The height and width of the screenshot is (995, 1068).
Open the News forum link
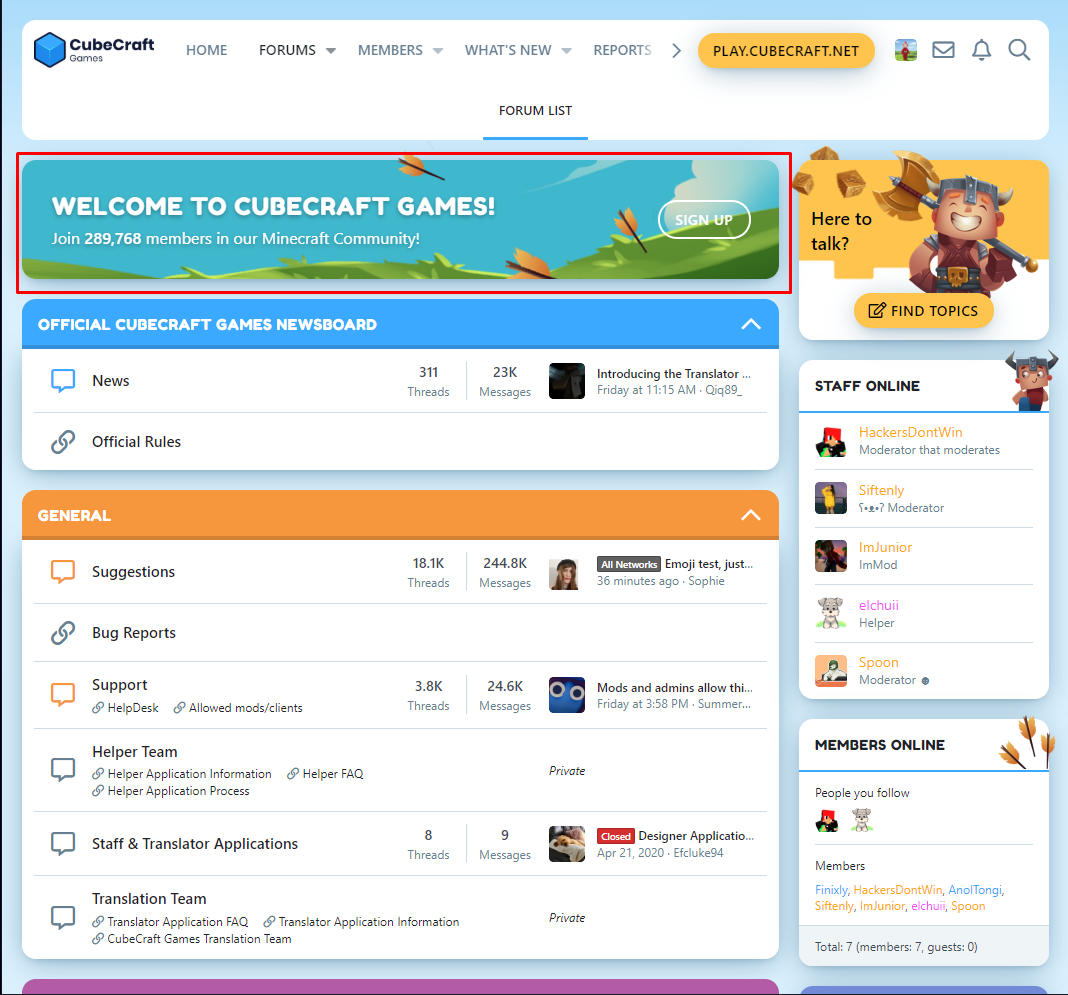click(111, 381)
